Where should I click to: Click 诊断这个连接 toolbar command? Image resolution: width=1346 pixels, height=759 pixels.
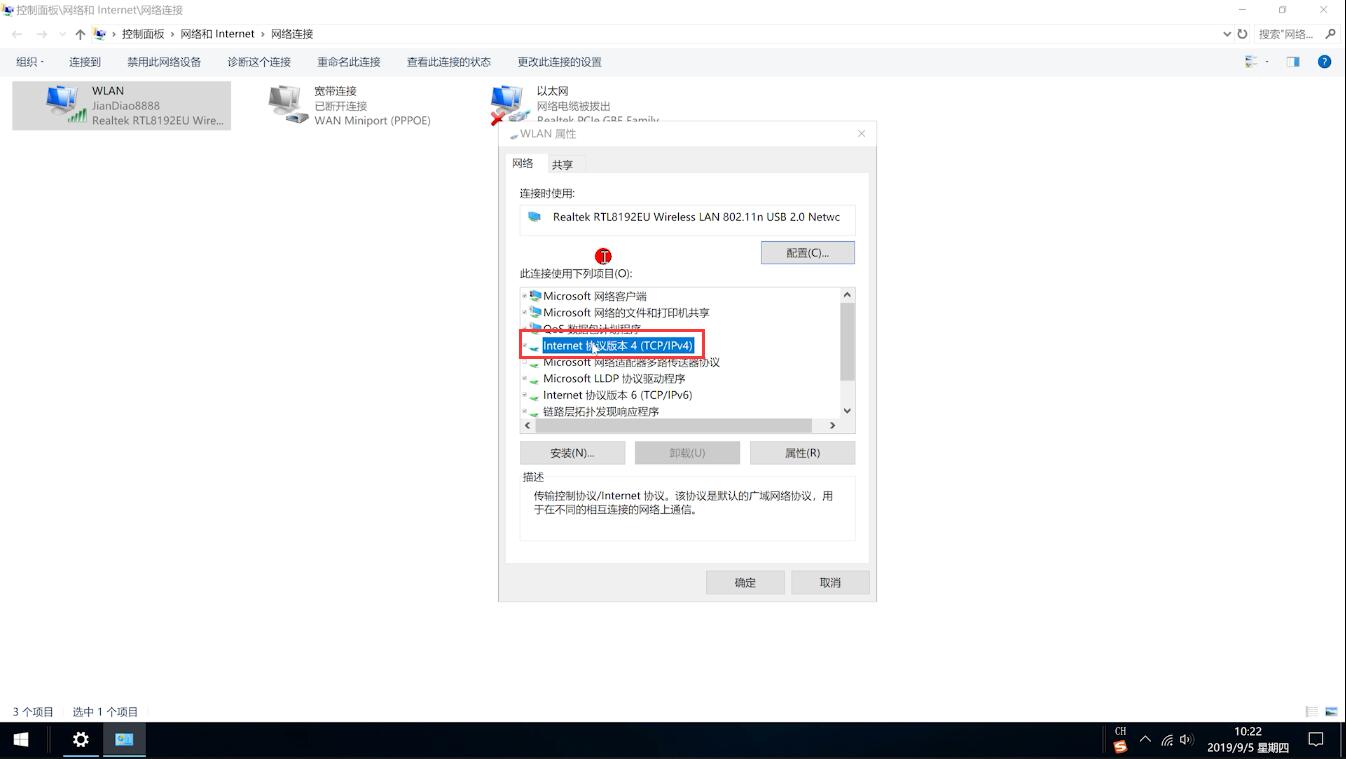point(259,62)
